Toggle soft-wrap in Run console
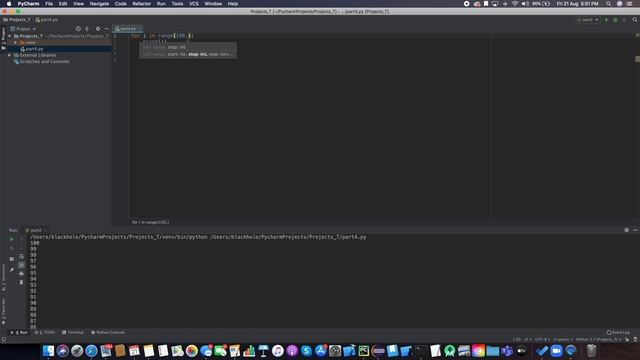 (21, 256)
